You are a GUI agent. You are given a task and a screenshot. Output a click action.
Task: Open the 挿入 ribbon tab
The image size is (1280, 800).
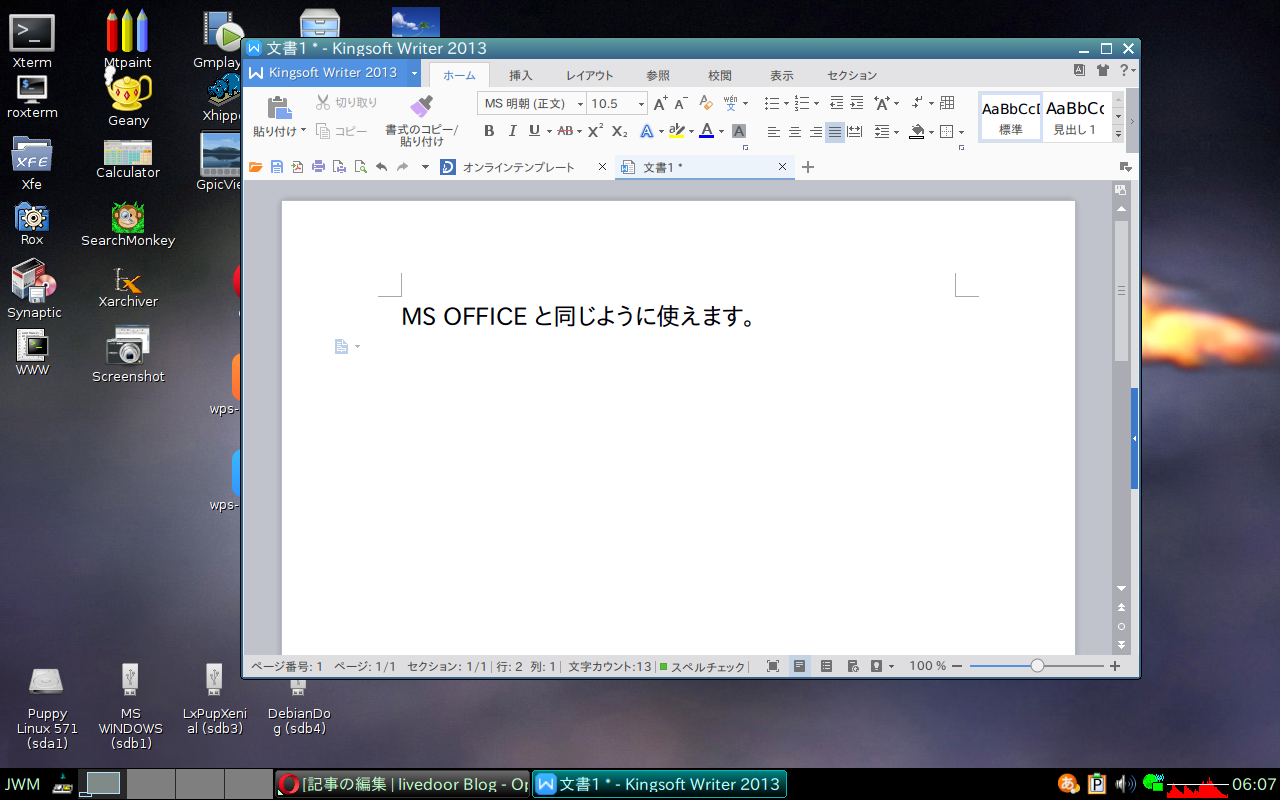click(521, 75)
